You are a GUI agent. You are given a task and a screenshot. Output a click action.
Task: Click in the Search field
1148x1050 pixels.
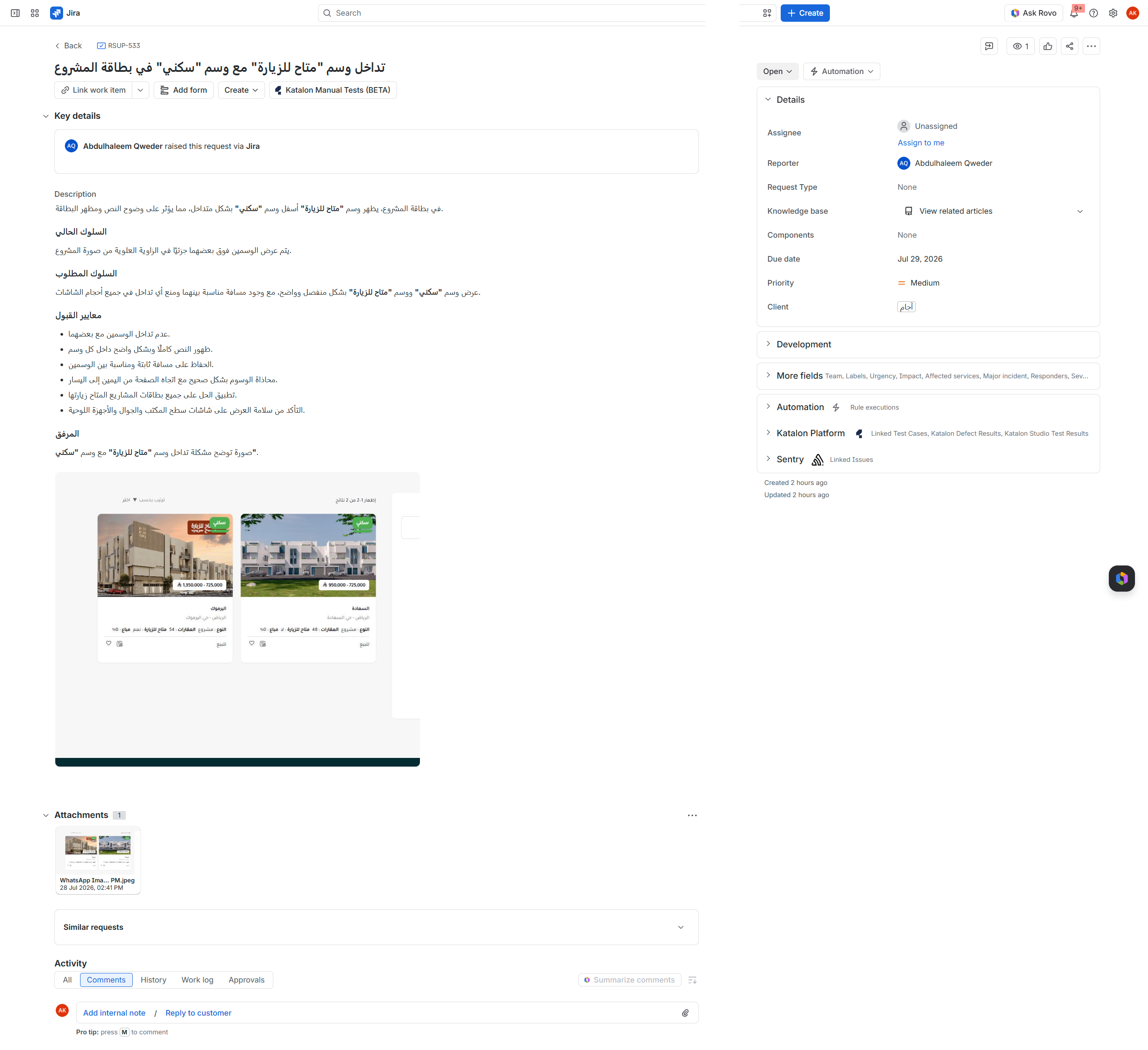pos(511,13)
